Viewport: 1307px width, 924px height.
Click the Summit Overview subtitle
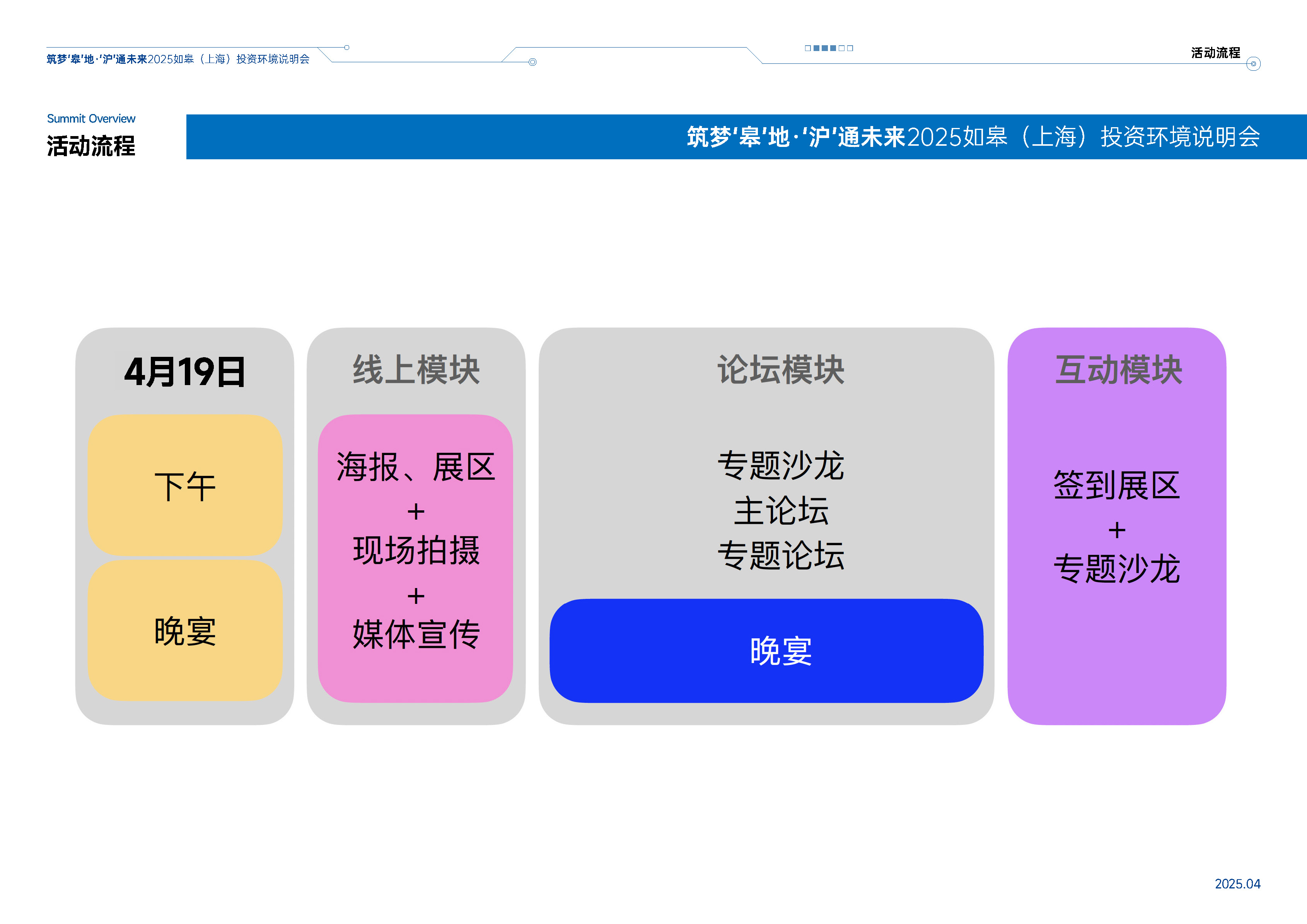point(91,118)
